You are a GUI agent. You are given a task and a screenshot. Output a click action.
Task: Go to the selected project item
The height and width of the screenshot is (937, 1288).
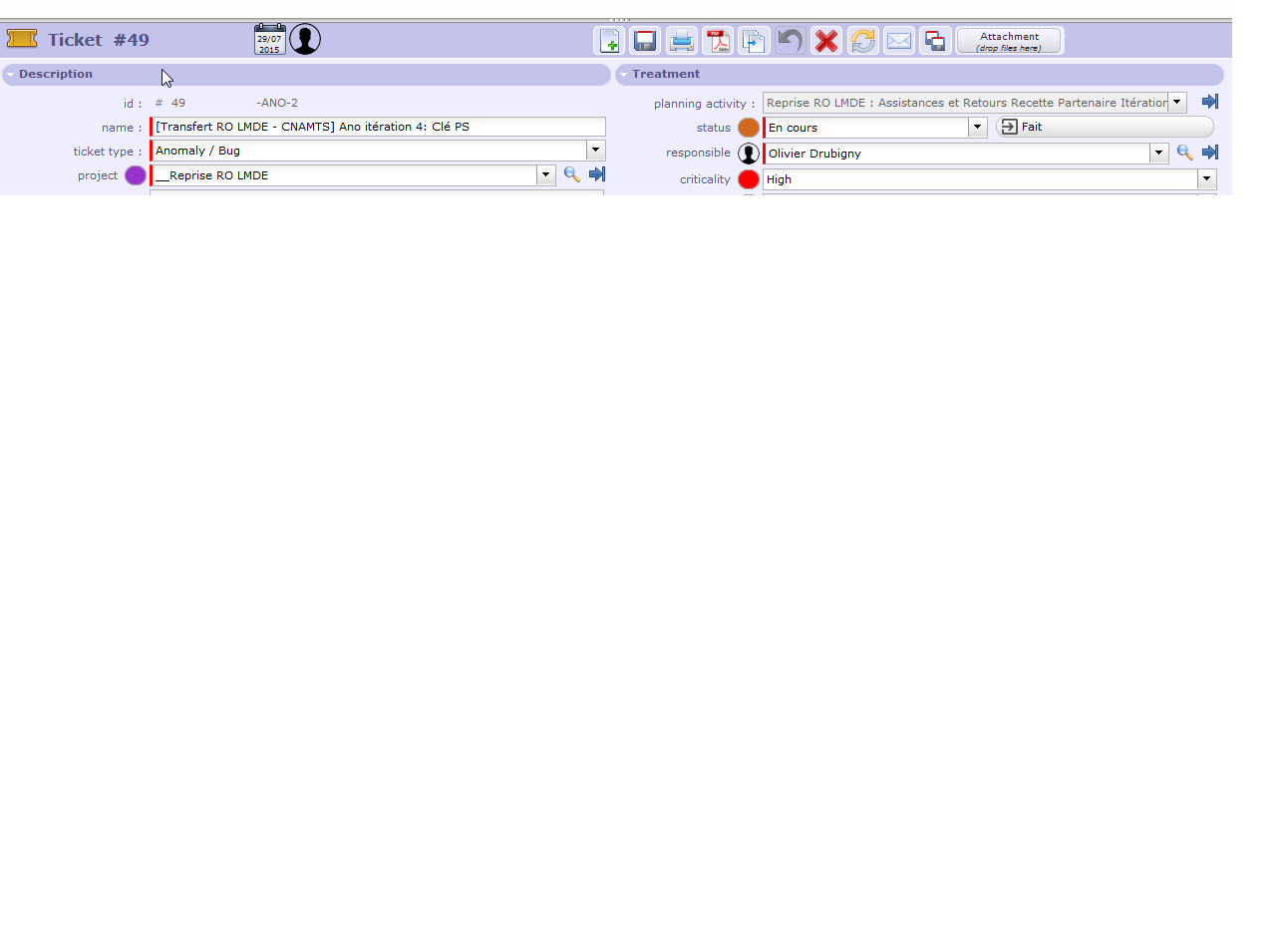597,174
